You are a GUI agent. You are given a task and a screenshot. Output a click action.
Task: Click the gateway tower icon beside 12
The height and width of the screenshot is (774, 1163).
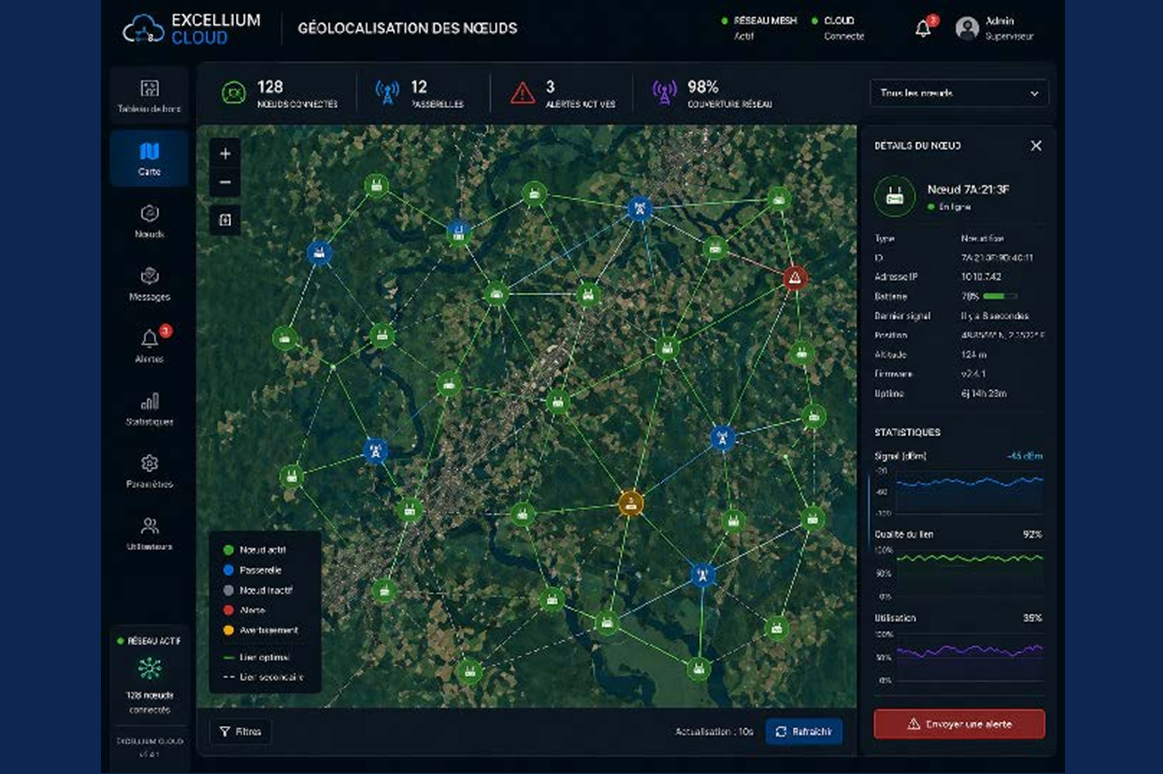pyautogui.click(x=386, y=93)
